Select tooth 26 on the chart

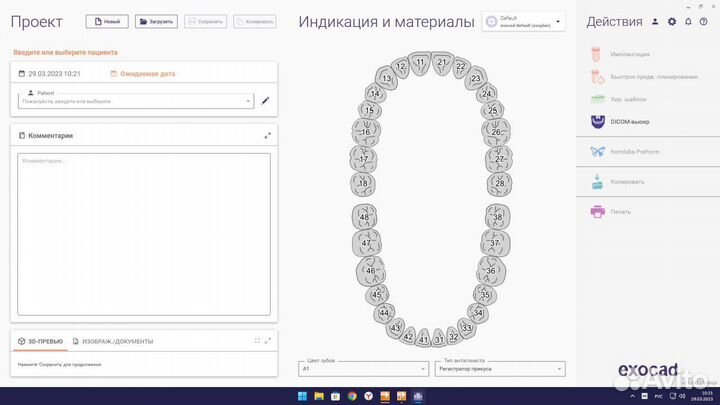[496, 132]
